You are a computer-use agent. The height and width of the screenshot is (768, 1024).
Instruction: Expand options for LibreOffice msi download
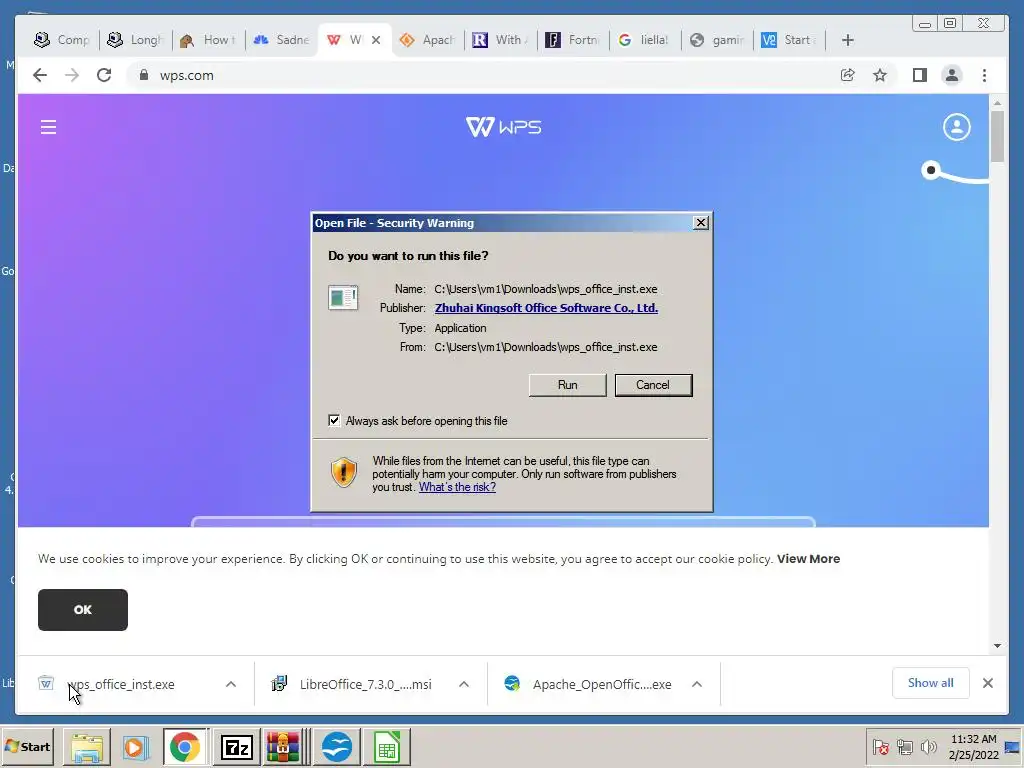coord(464,684)
